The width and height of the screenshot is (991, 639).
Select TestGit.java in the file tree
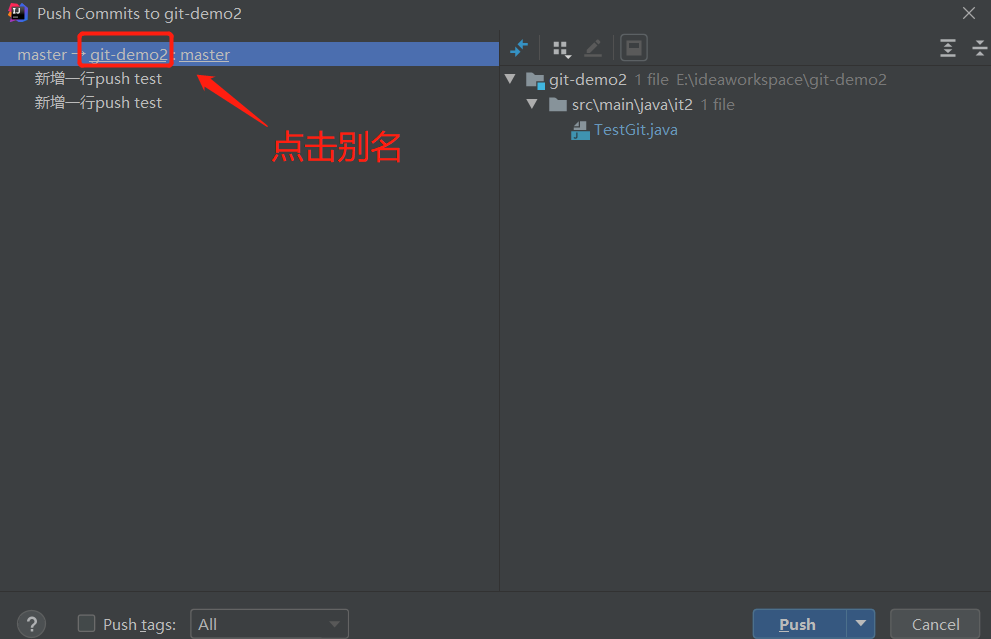click(x=635, y=130)
